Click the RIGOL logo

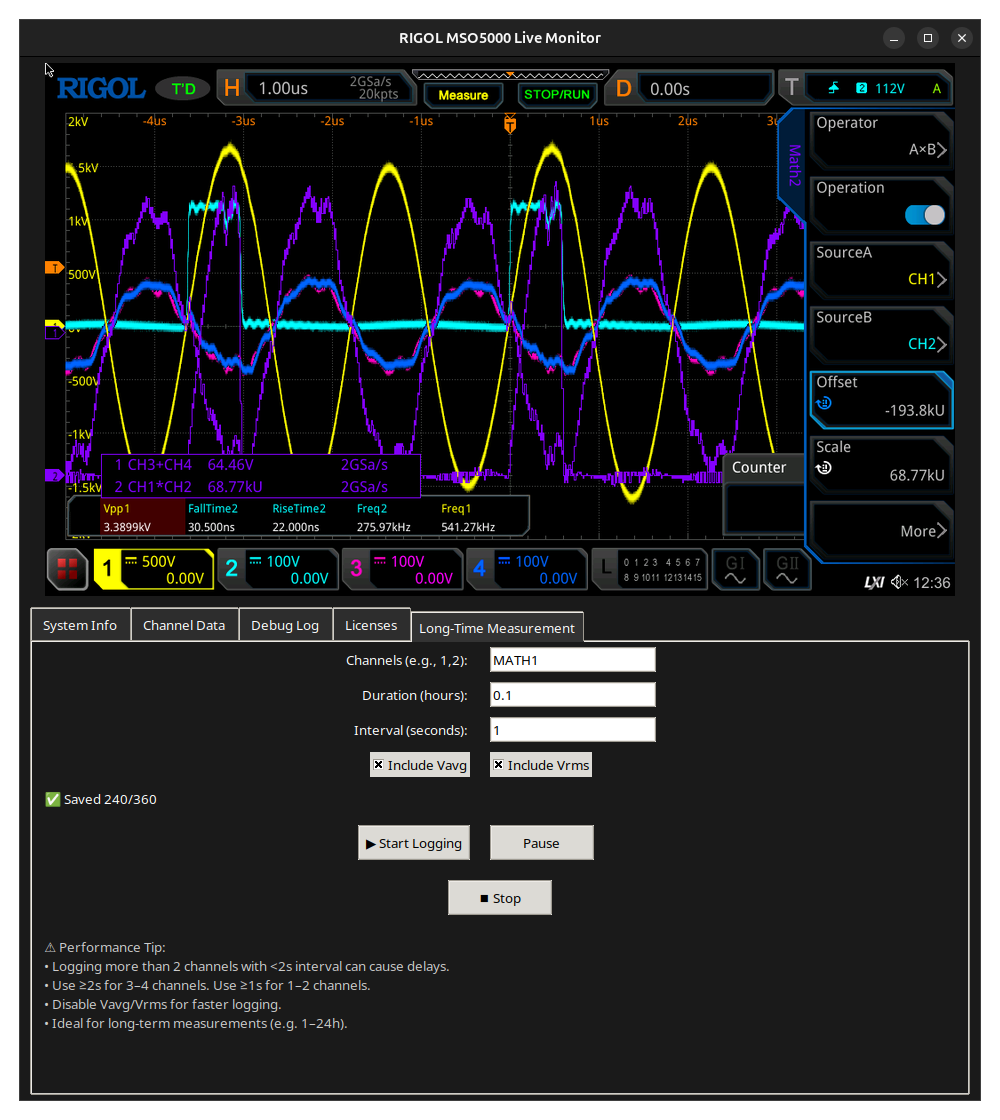point(101,89)
